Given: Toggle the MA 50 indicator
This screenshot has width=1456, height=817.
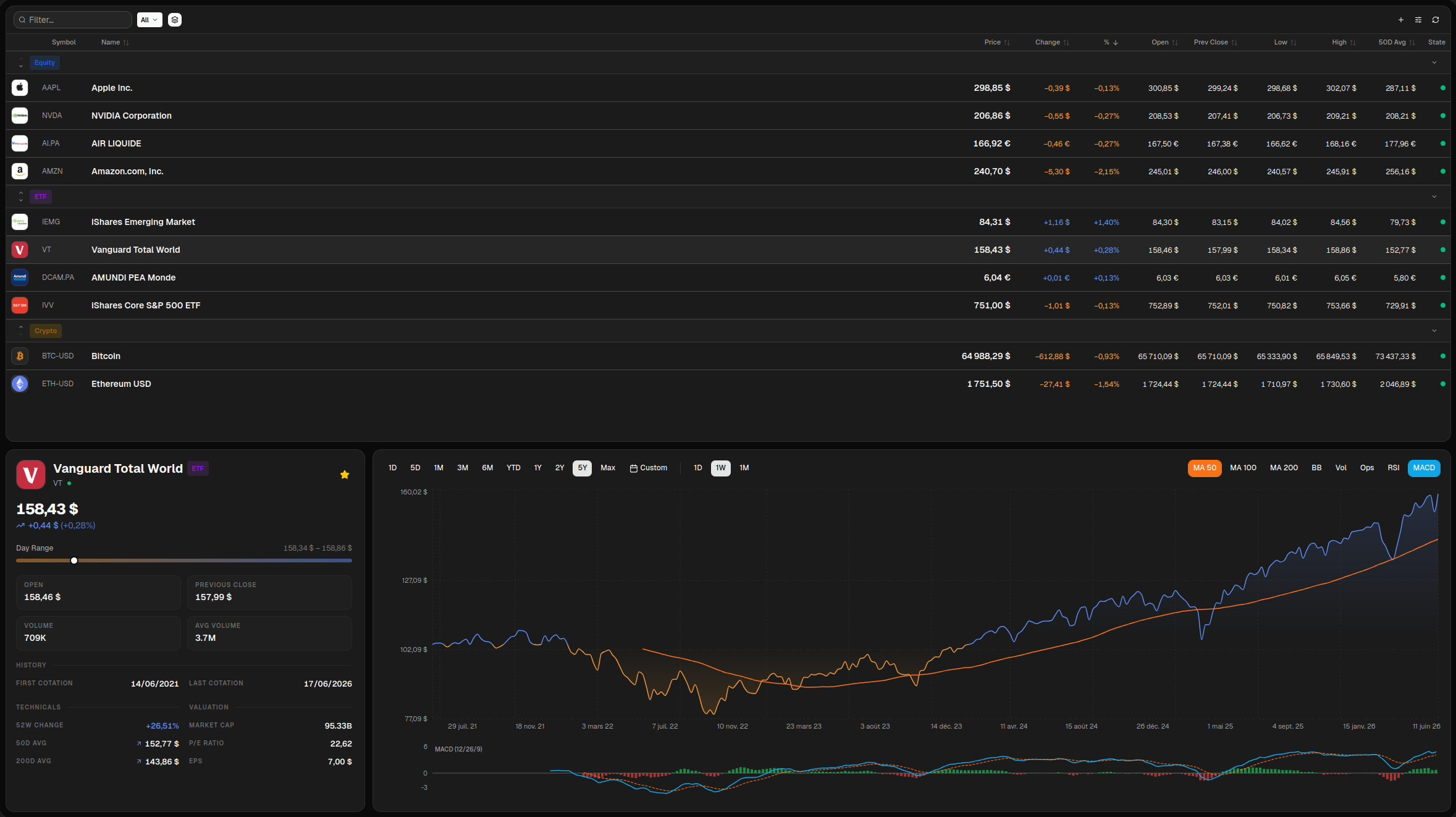Looking at the screenshot, I should coord(1205,468).
